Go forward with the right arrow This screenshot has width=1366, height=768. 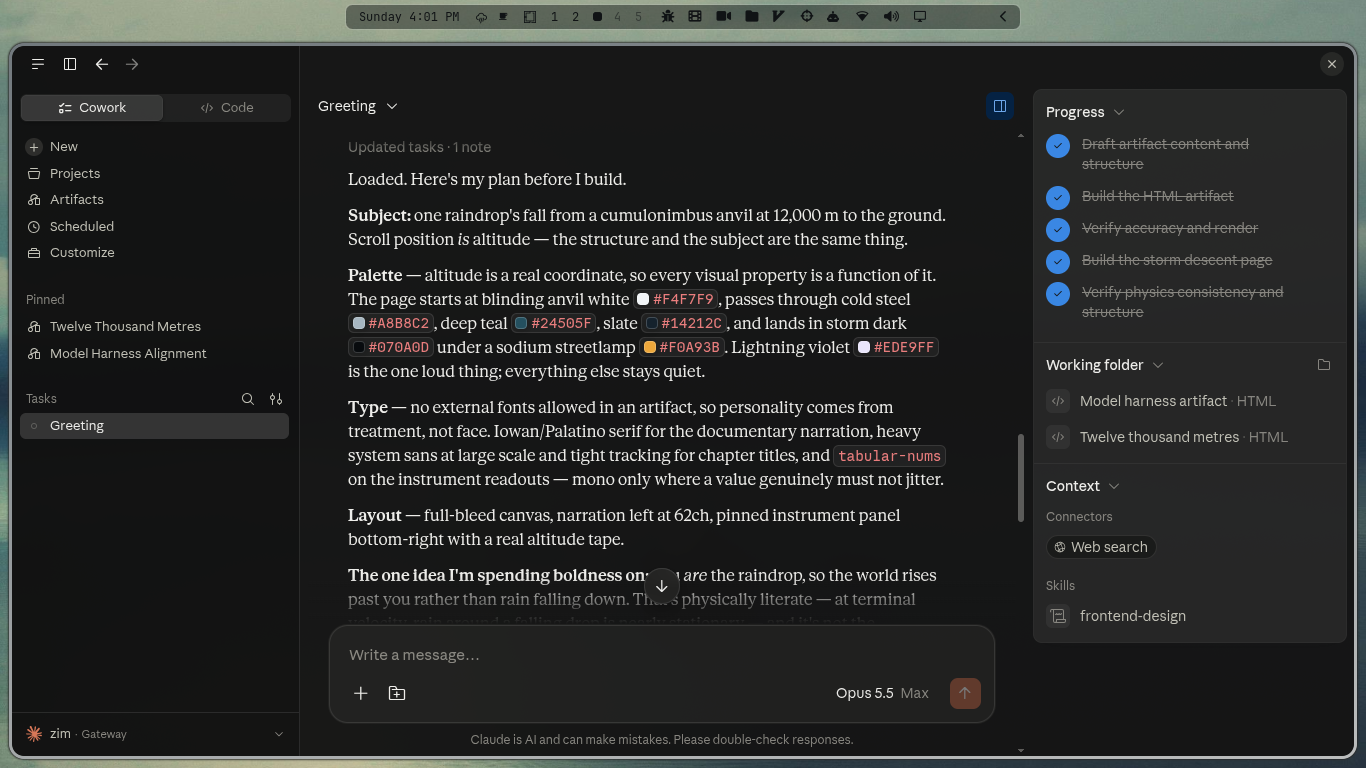coord(132,64)
